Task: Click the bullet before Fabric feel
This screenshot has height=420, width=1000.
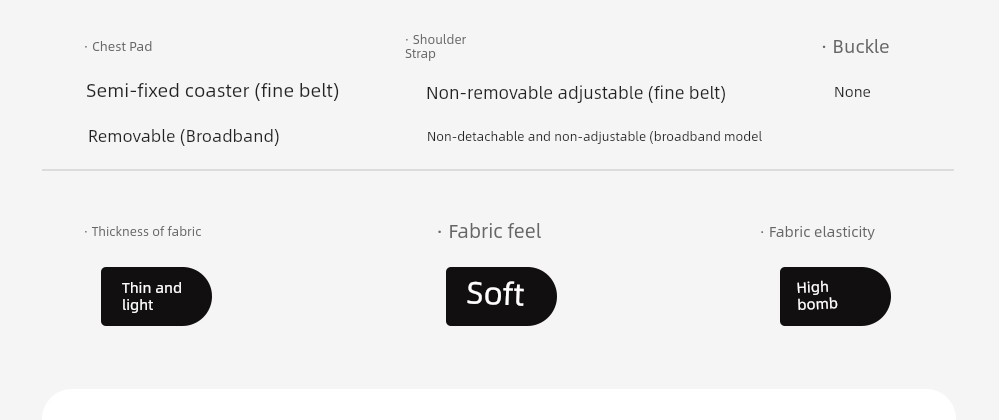Action: pyautogui.click(x=440, y=232)
